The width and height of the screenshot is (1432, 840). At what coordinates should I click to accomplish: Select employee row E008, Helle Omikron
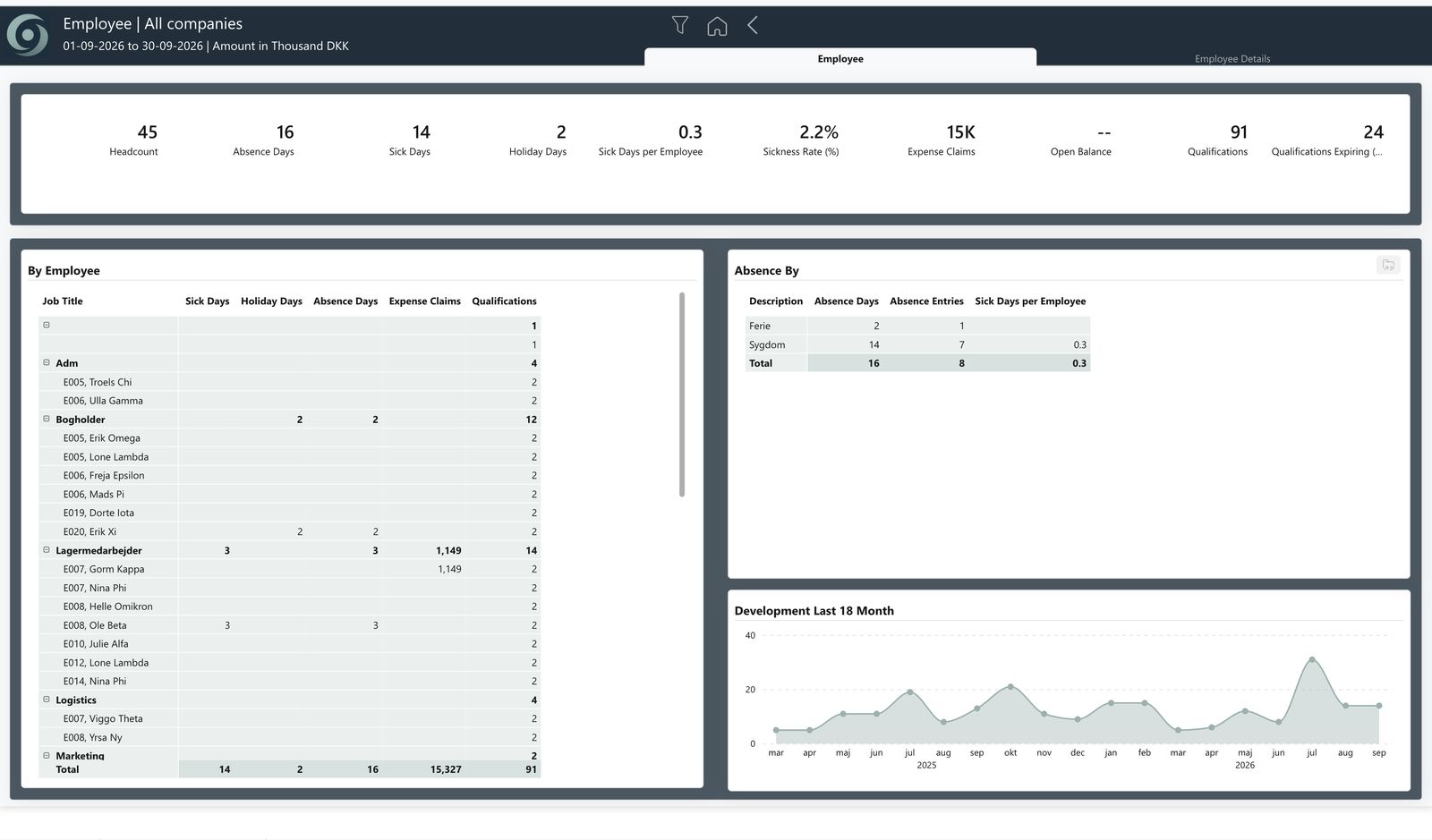[x=289, y=607]
